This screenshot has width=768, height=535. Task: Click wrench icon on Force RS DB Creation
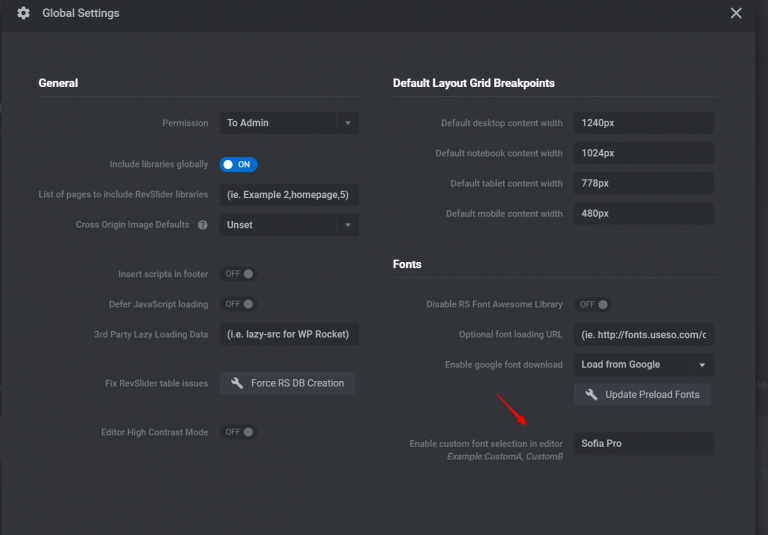(x=237, y=383)
